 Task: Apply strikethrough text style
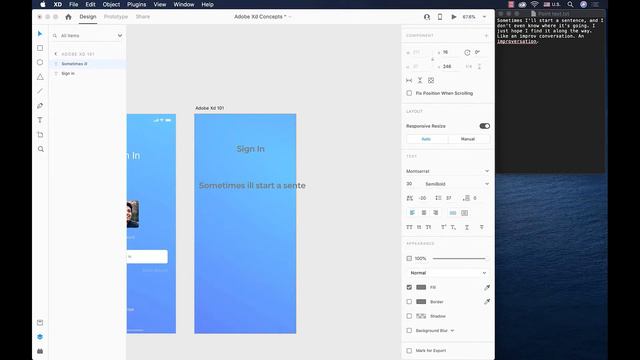click(x=482, y=227)
